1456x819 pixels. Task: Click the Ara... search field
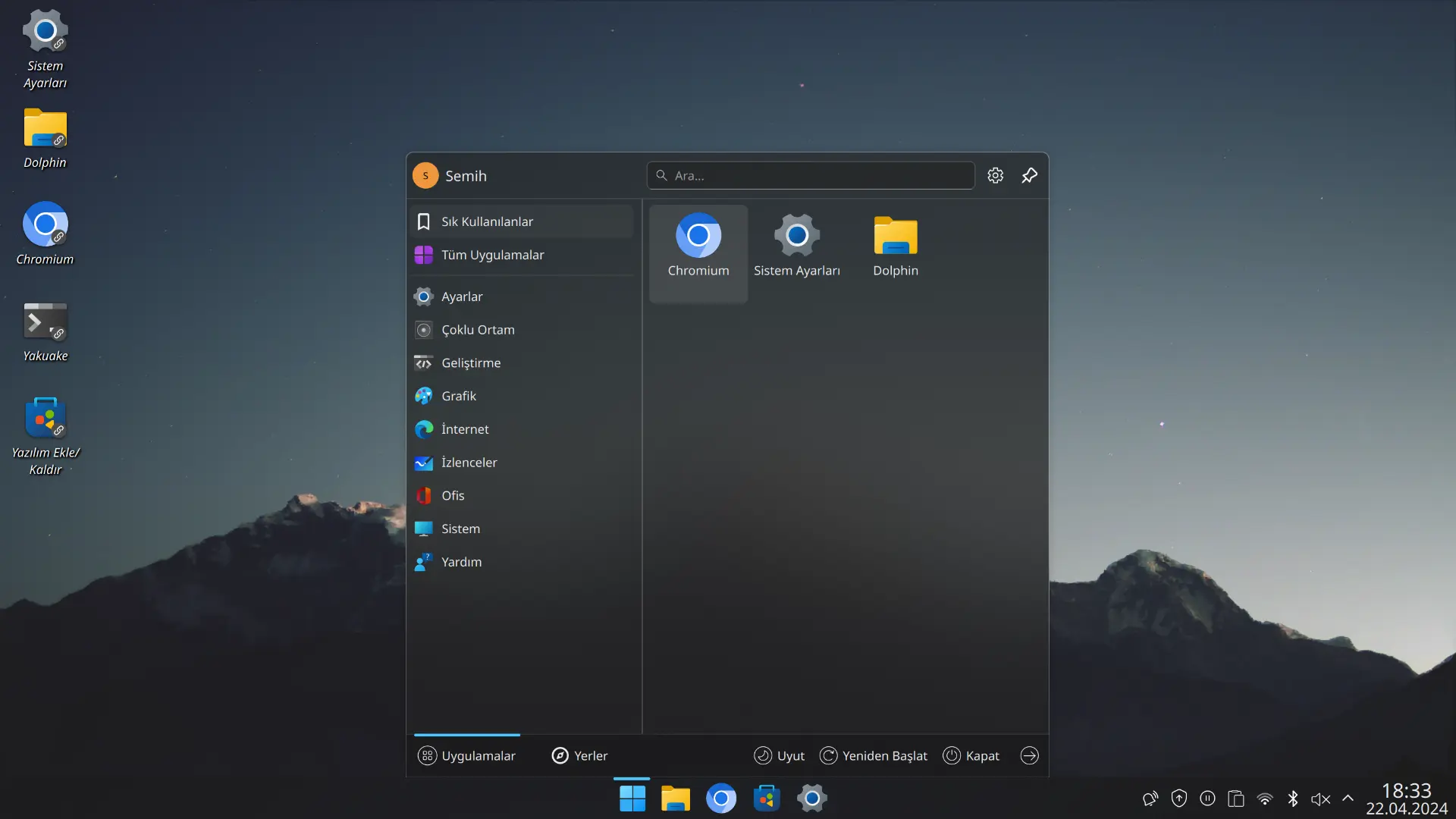click(x=811, y=176)
